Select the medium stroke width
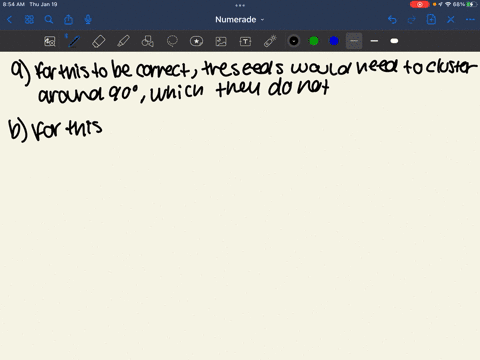The height and width of the screenshot is (360, 480). pyautogui.click(x=374, y=41)
